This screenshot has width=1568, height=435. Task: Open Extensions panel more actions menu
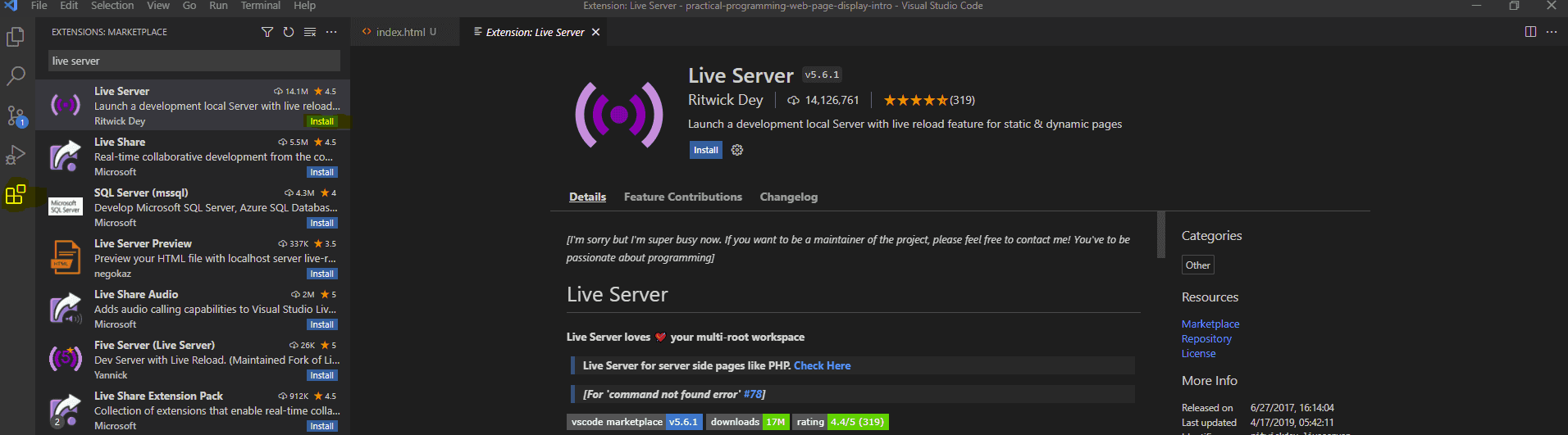[x=331, y=32]
